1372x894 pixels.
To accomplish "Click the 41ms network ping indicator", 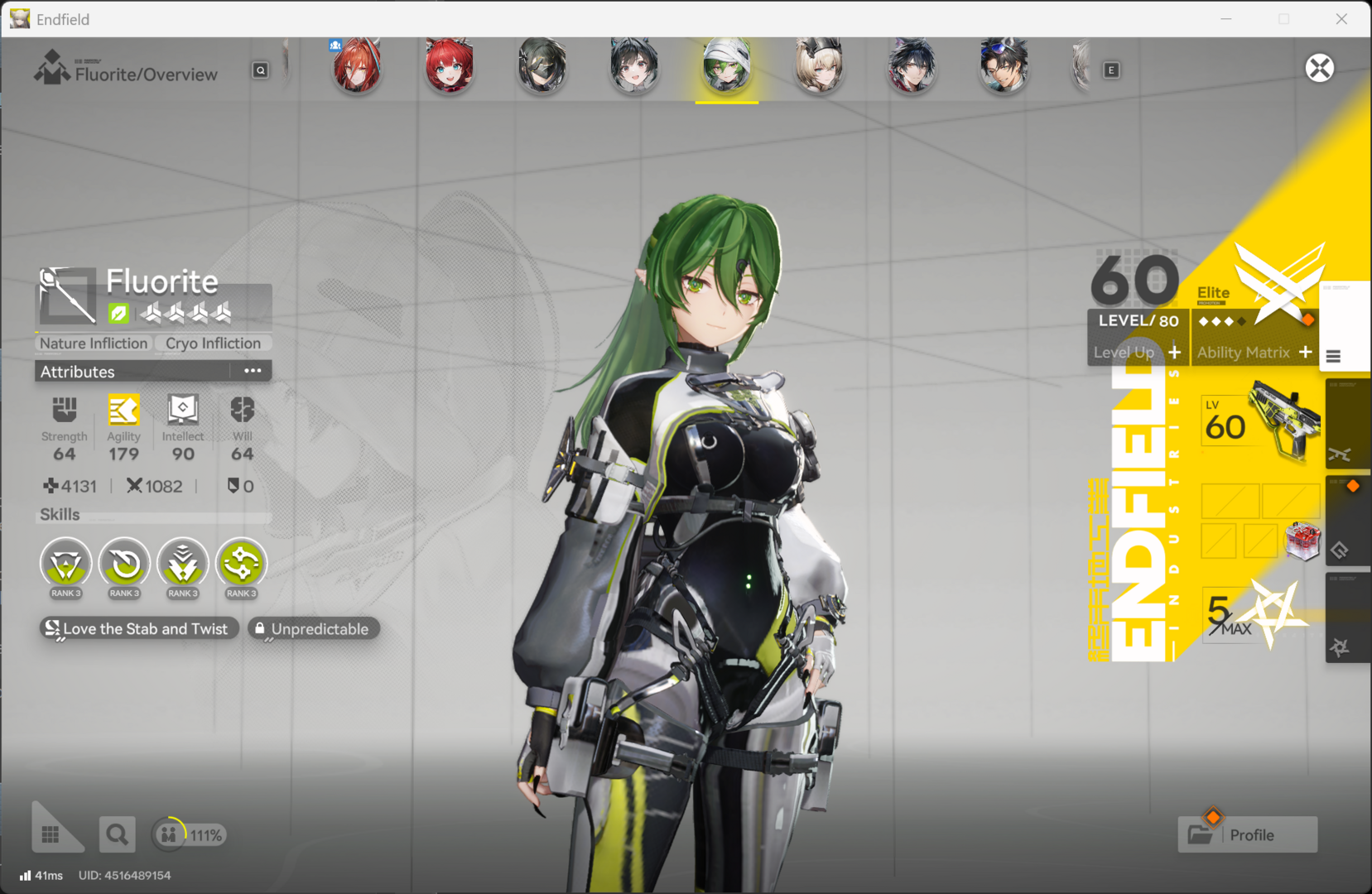I will point(41,875).
